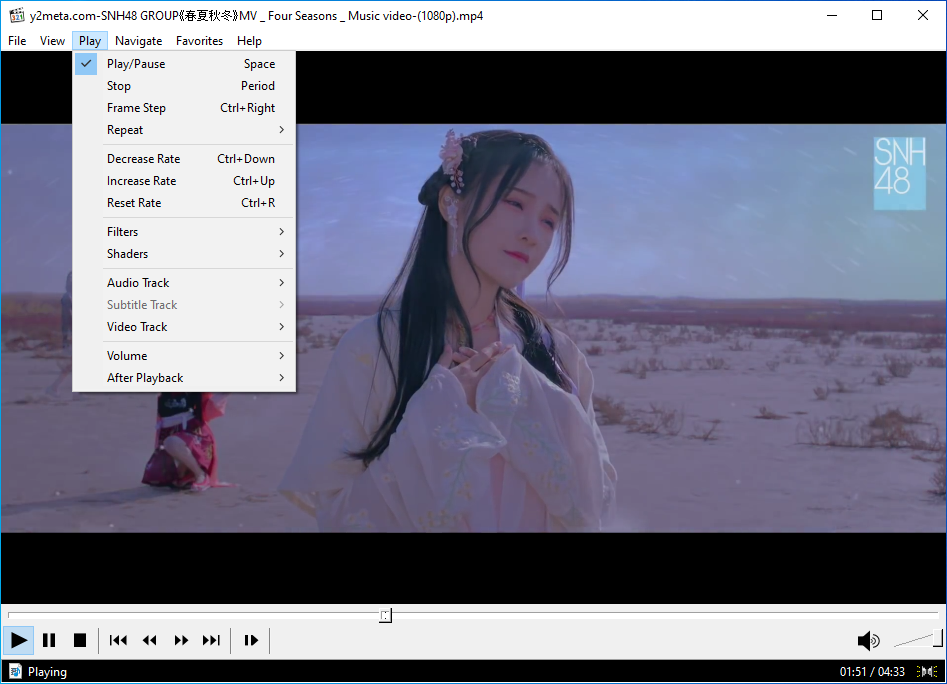Image resolution: width=947 pixels, height=684 pixels.
Task: Mute audio using the speaker icon
Action: tap(868, 641)
